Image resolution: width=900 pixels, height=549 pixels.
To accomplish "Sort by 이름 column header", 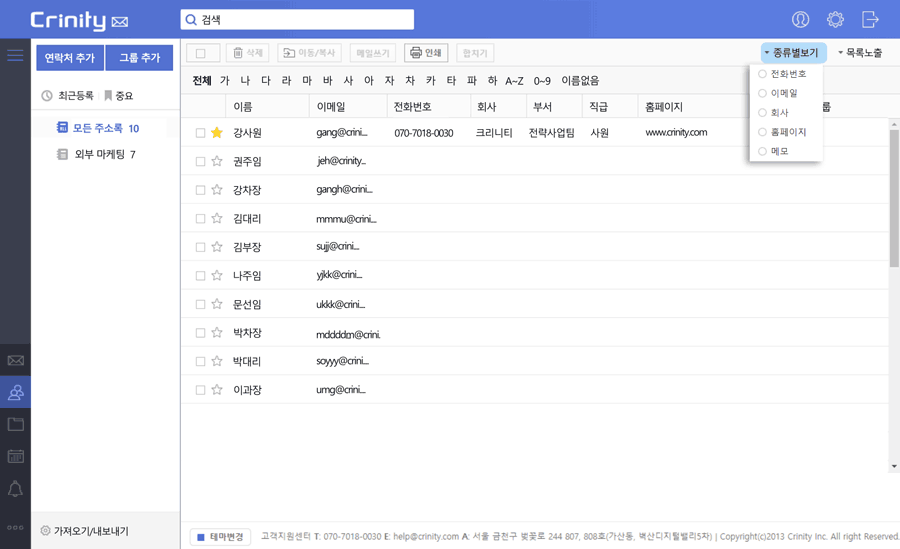I will (243, 107).
